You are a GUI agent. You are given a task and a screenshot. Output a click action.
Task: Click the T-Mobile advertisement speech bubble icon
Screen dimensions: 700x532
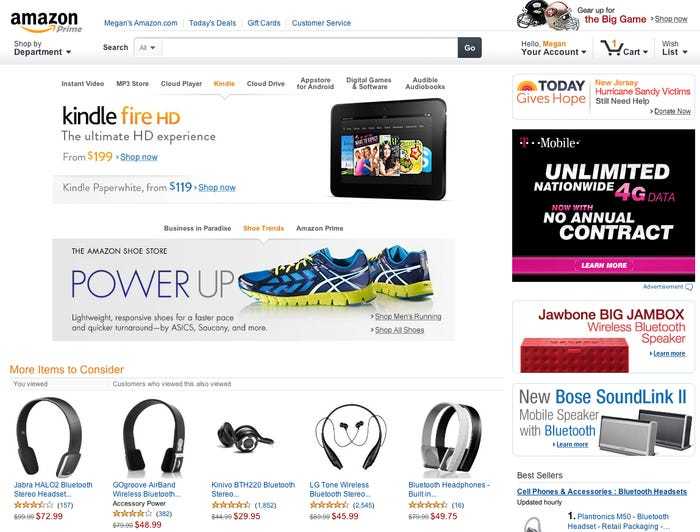[x=689, y=287]
